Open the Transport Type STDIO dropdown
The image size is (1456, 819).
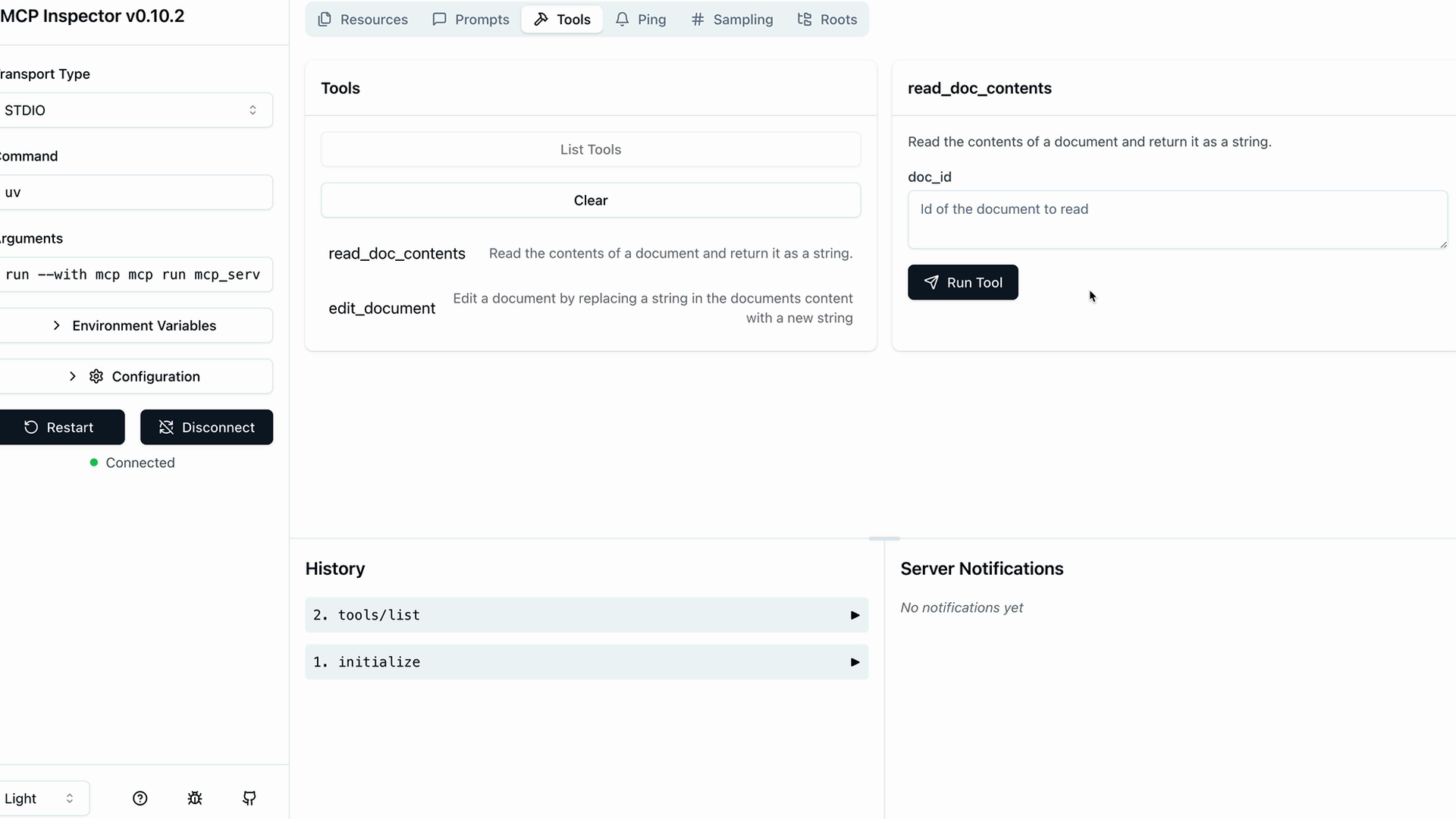coord(135,110)
